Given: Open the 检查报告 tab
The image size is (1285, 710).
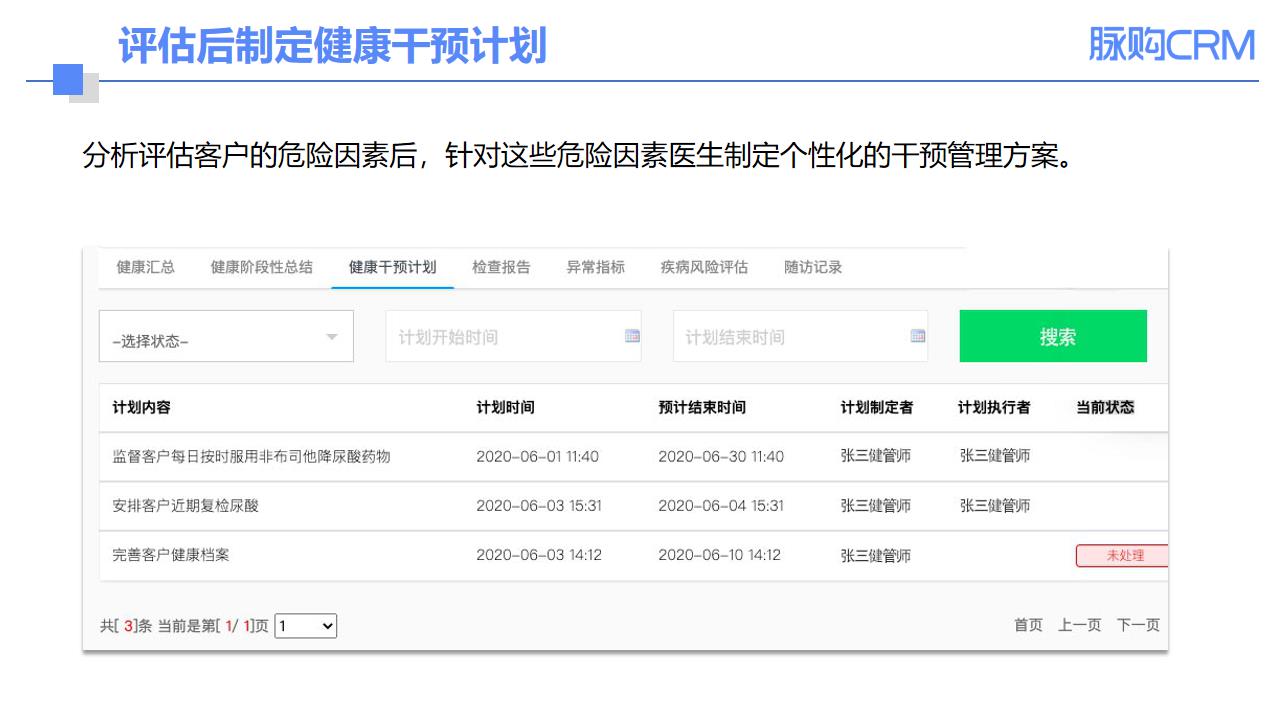Looking at the screenshot, I should [501, 268].
